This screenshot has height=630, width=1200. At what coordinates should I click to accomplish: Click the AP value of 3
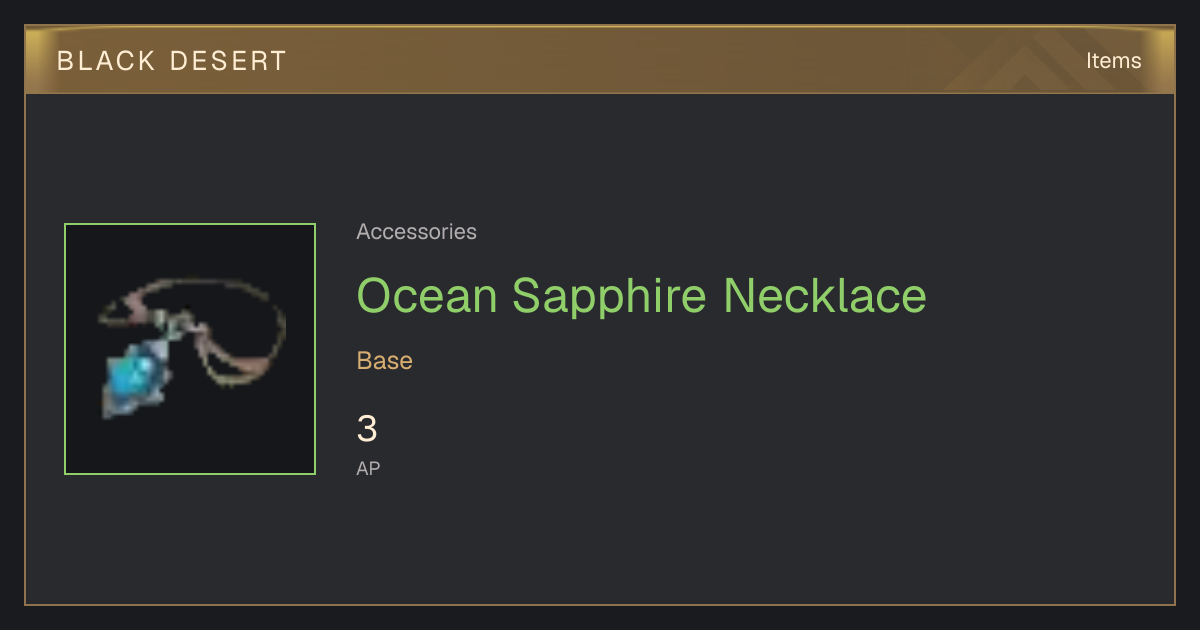[x=367, y=429]
